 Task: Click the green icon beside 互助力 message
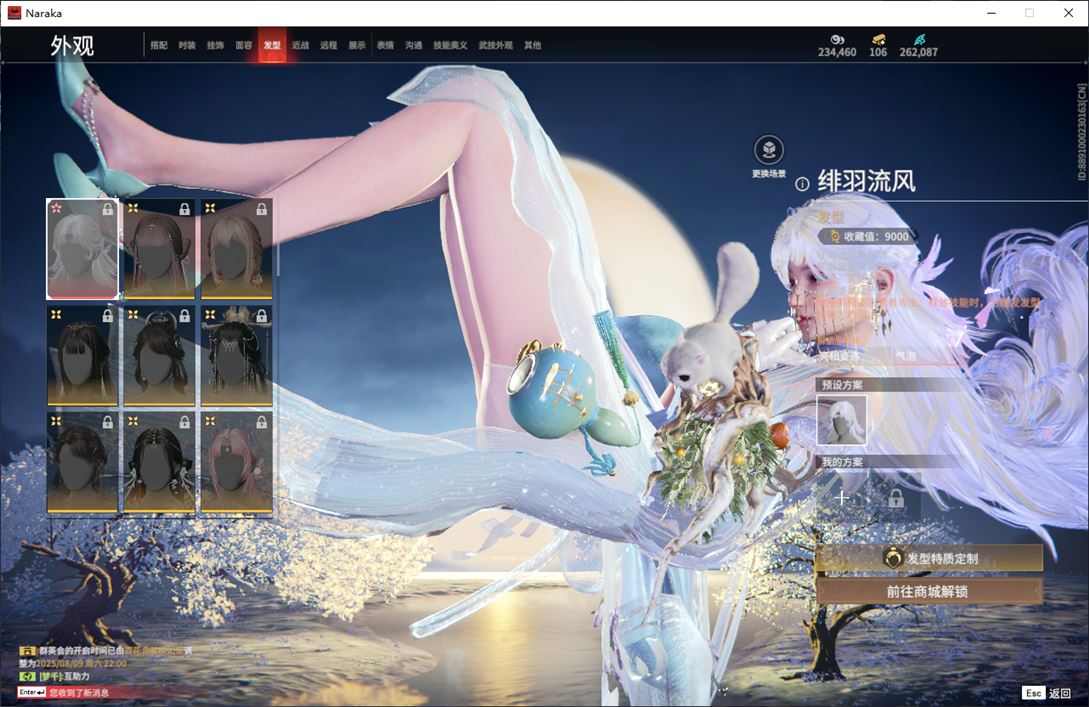coord(27,676)
